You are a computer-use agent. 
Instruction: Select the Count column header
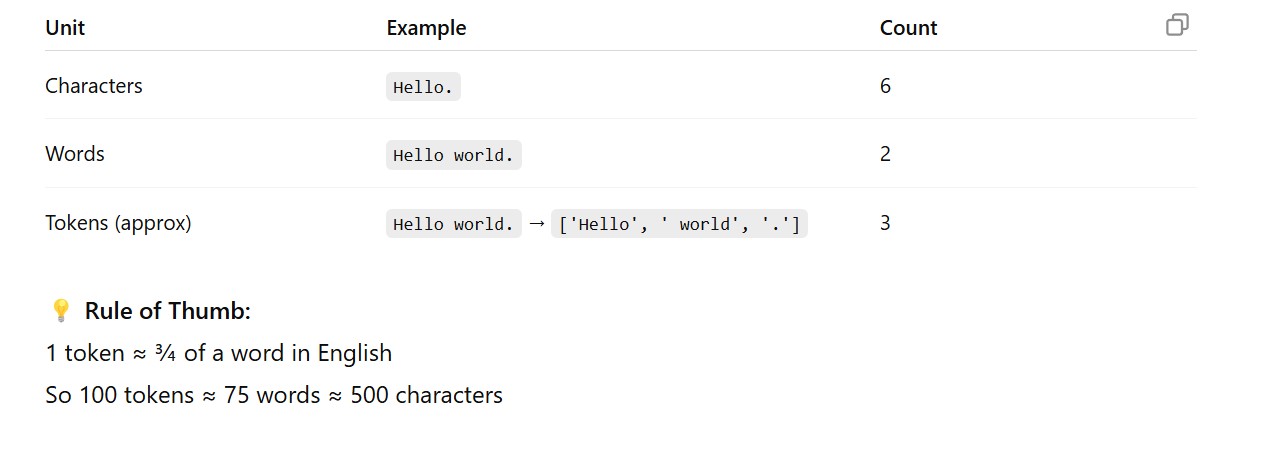tap(908, 28)
